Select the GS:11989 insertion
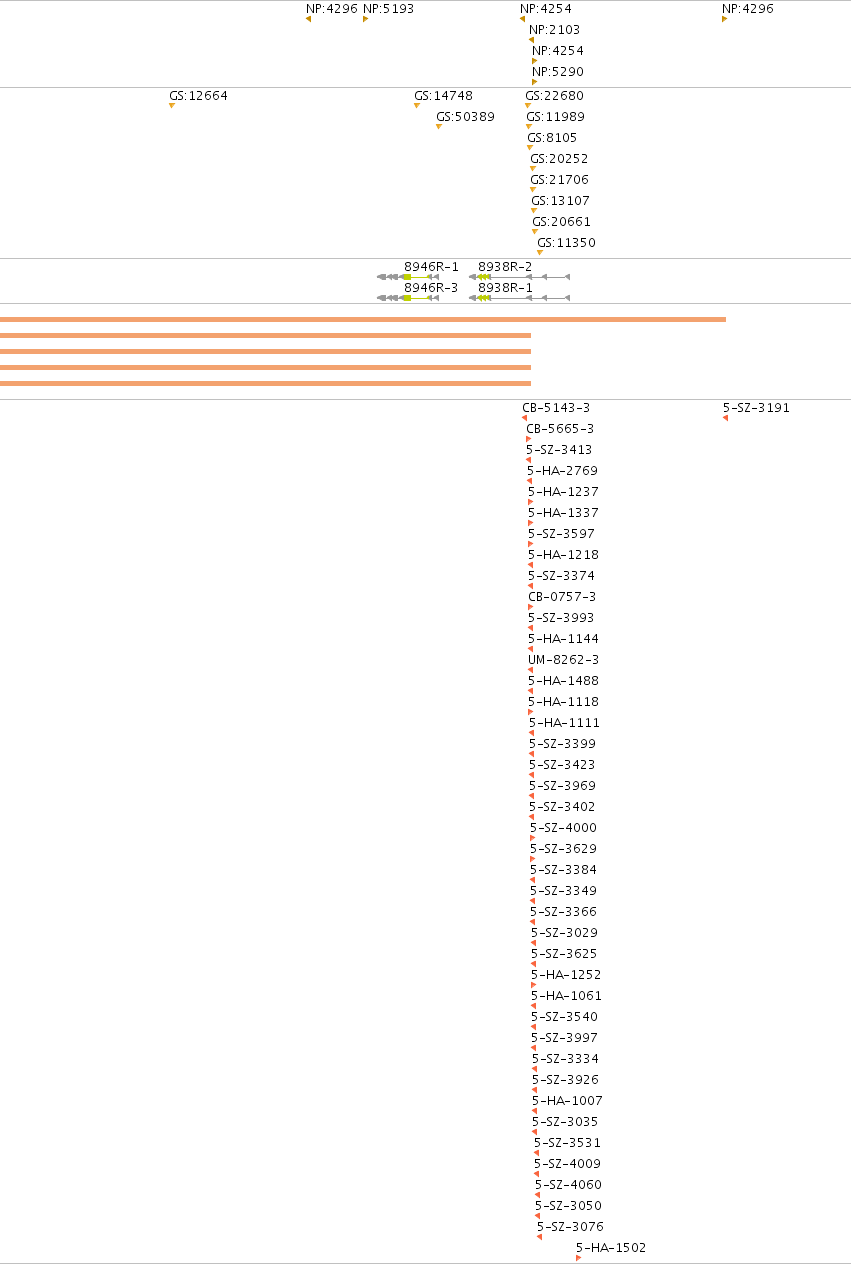The image size is (851, 1264). 555,117
